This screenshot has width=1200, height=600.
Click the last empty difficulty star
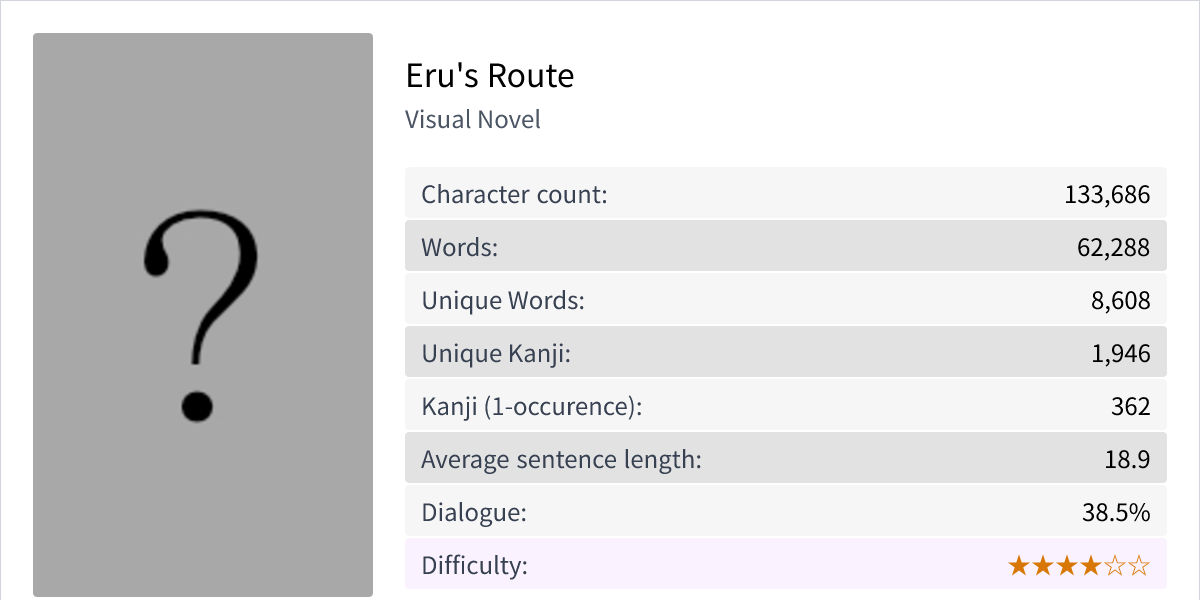point(1140,566)
